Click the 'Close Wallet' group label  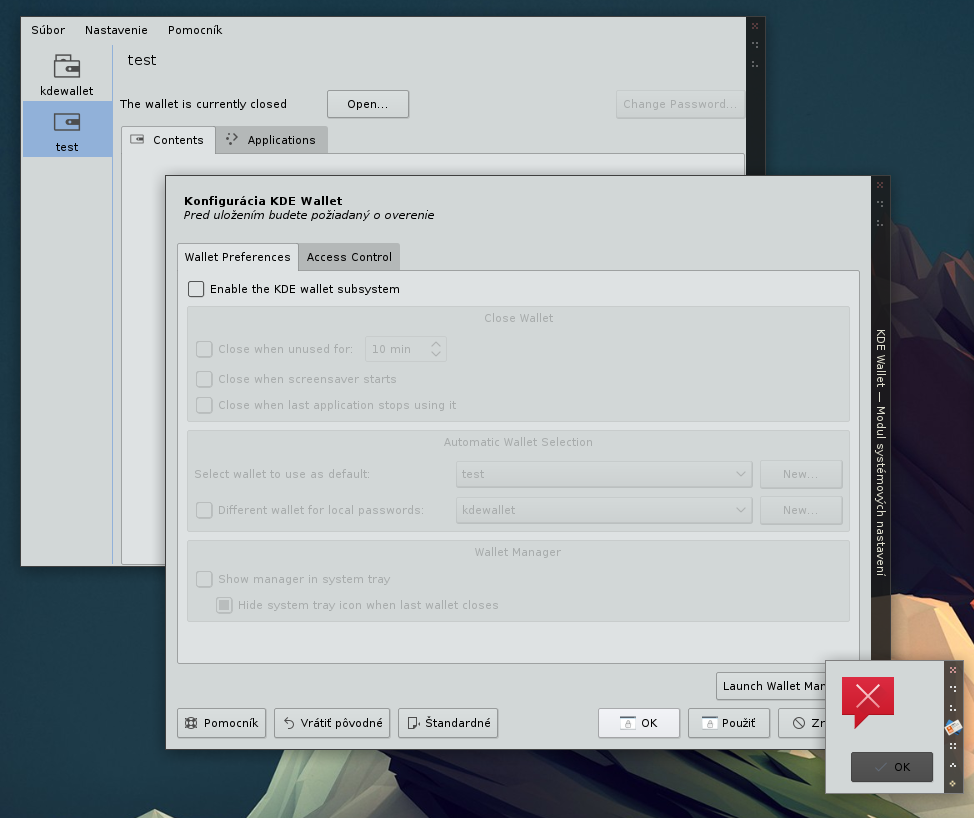[x=519, y=318]
